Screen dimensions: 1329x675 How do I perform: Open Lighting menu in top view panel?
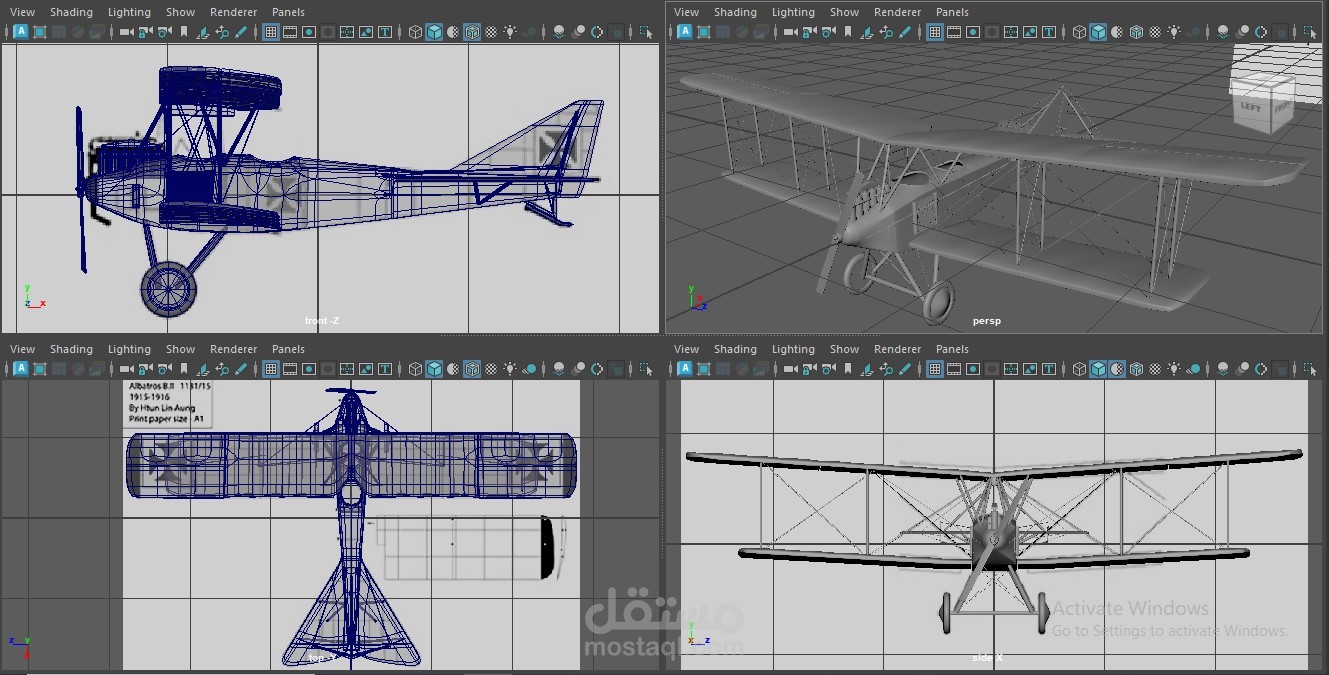click(129, 349)
